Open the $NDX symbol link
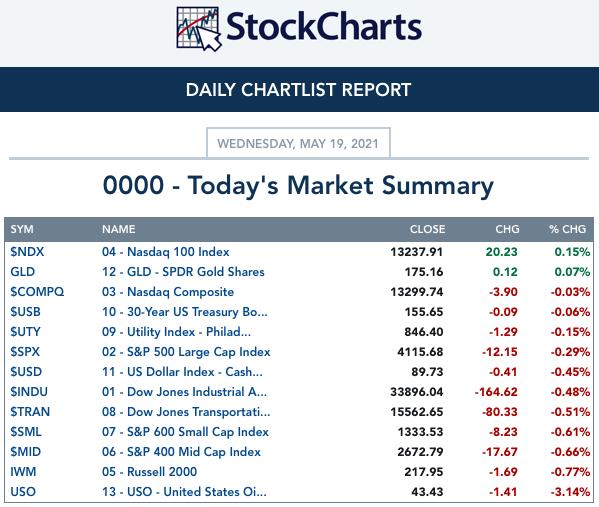 click(x=27, y=252)
